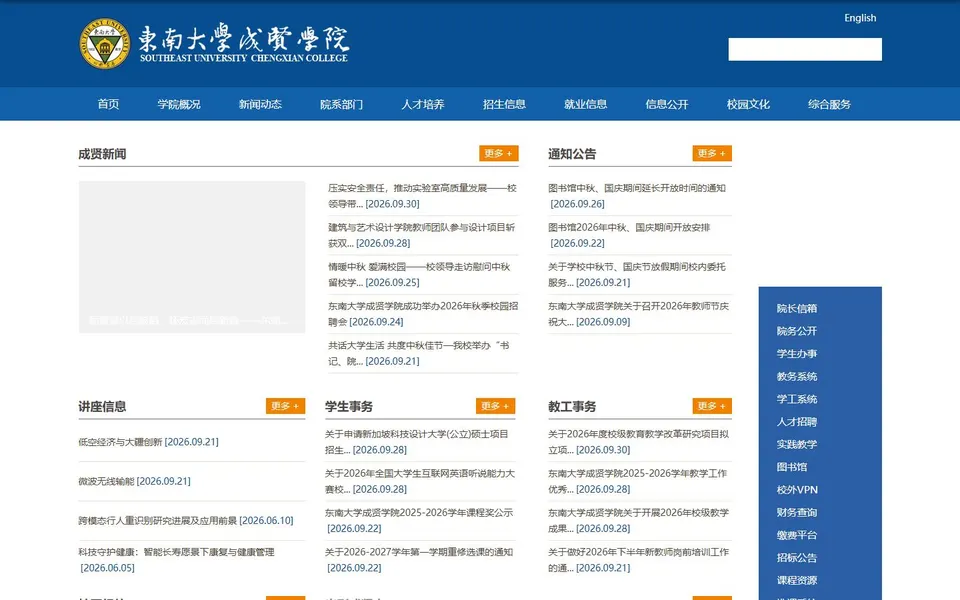Open 教务系统 in the side panel

797,377
